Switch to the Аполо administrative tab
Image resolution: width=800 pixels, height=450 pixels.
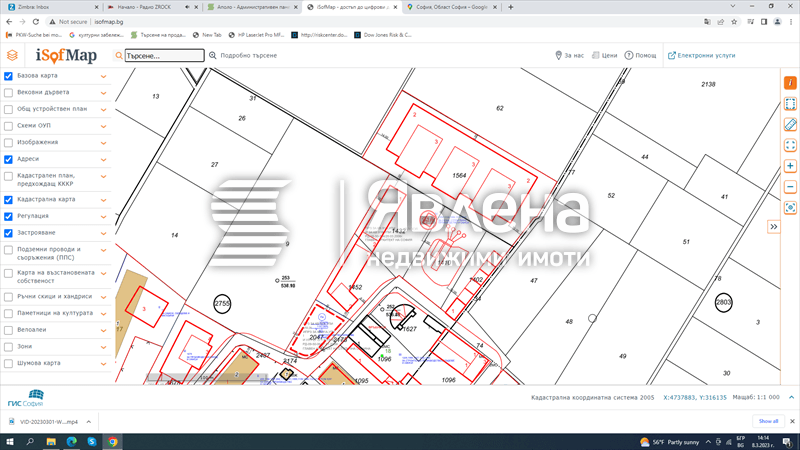(252, 7)
